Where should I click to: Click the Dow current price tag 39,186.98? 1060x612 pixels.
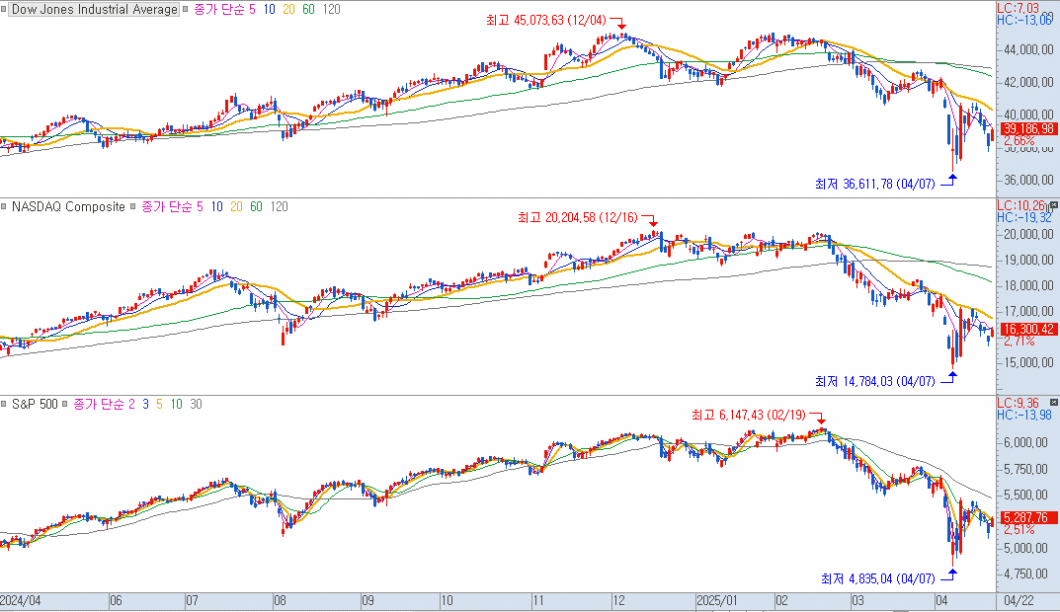click(x=1028, y=129)
